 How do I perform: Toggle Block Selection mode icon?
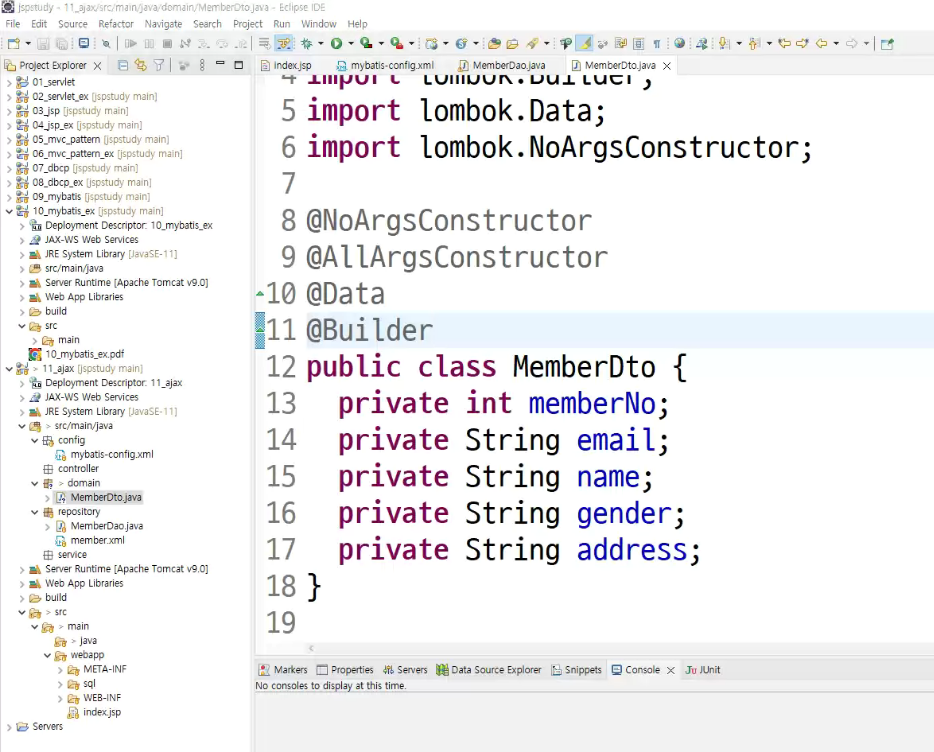(x=639, y=43)
